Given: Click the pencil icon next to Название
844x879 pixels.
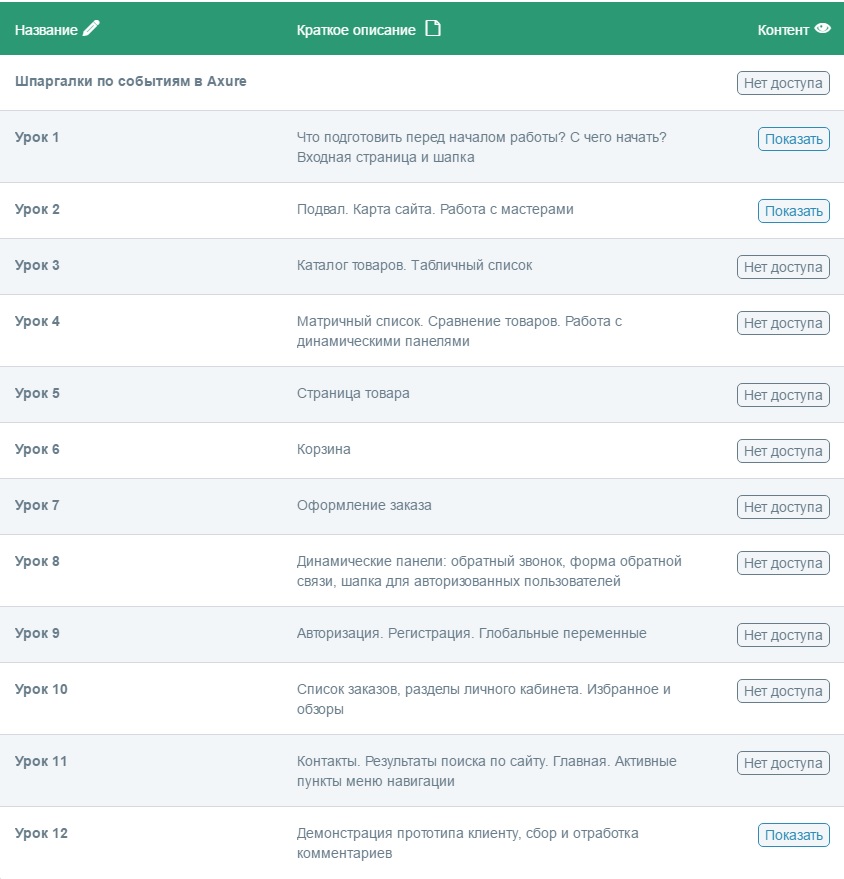Looking at the screenshot, I should [92, 29].
